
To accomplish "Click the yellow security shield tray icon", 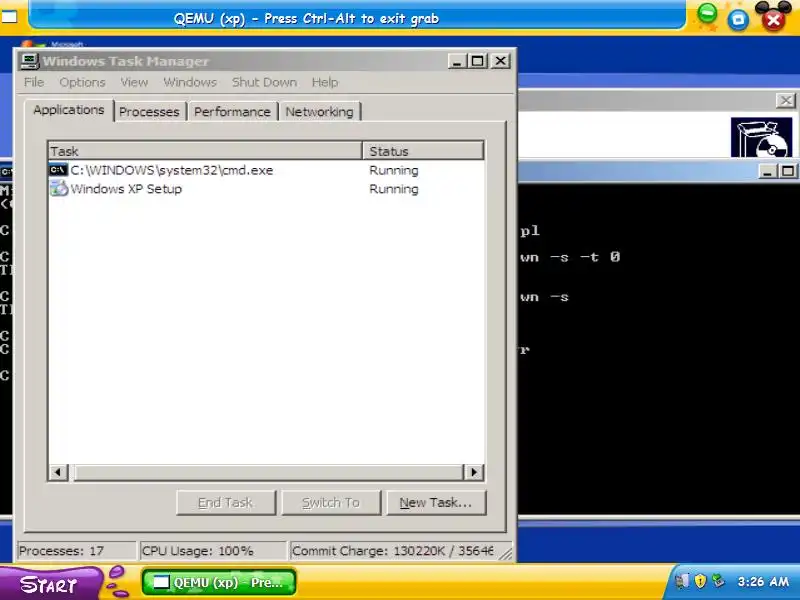I will click(x=700, y=581).
